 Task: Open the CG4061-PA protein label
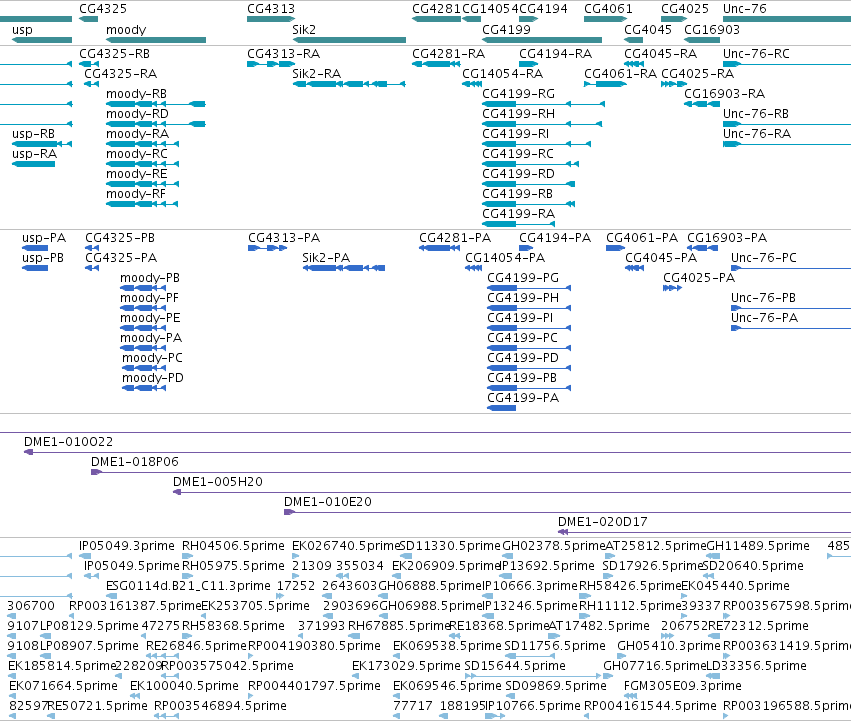(x=642, y=238)
